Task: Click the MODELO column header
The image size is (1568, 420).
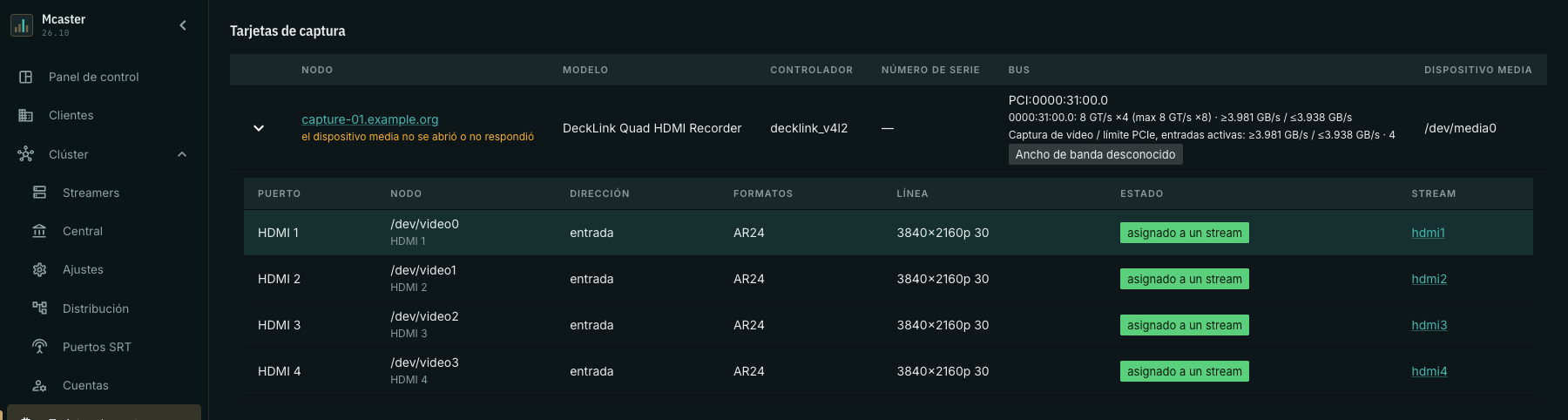Action: point(585,70)
